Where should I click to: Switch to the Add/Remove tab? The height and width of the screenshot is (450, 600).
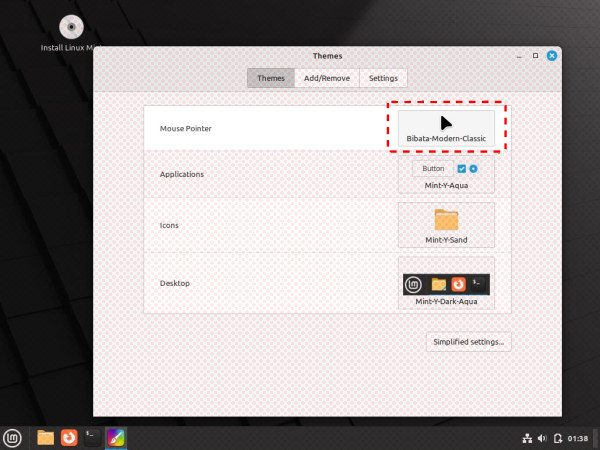327,78
